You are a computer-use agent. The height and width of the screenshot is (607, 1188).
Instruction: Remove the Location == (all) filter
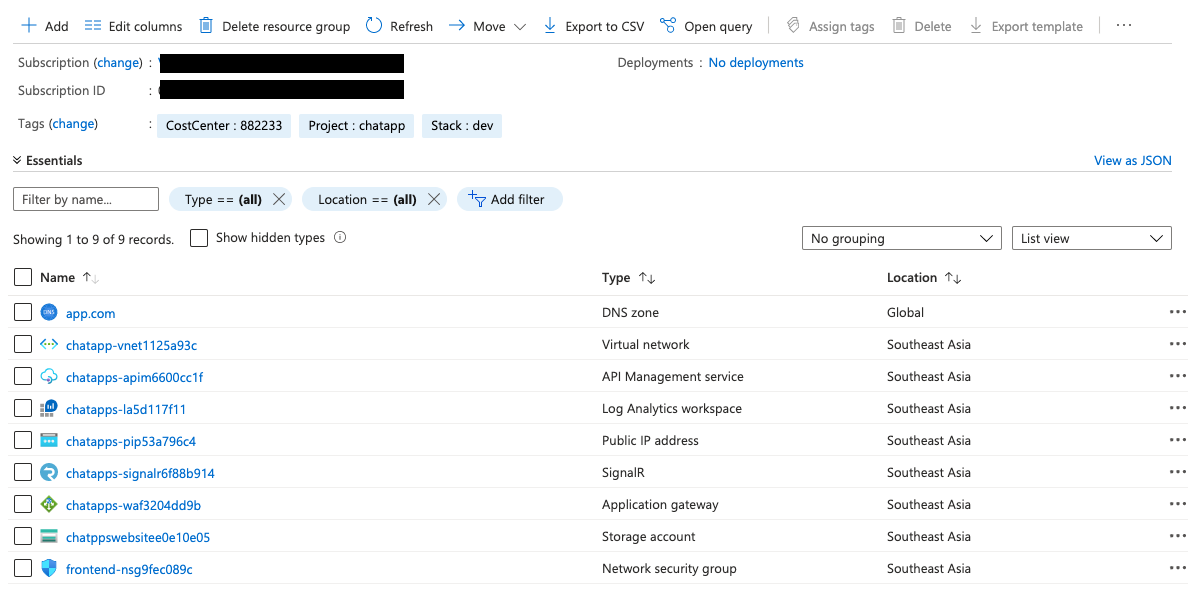pos(434,199)
